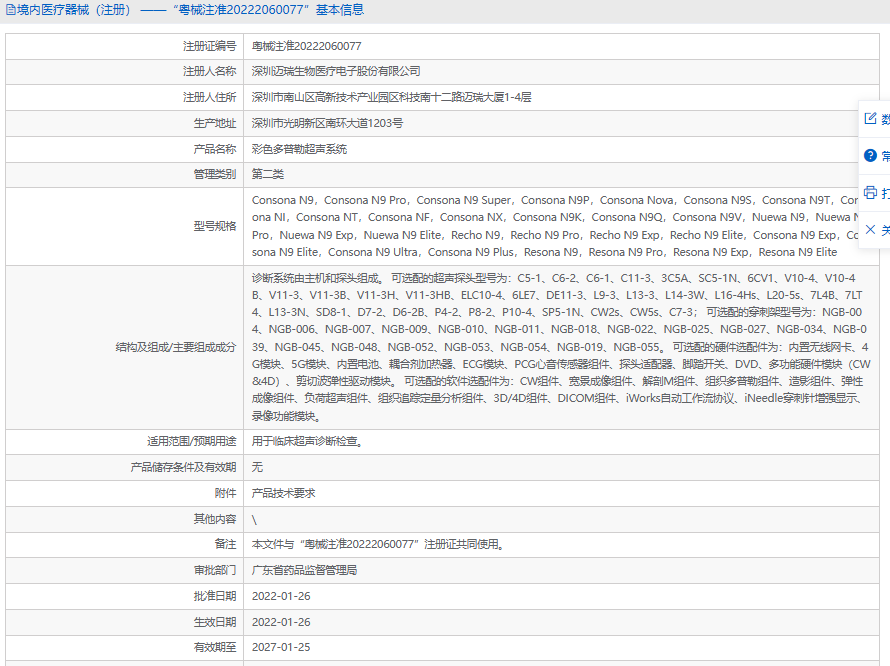Click the model list text starting with Consona N9
This screenshot has width=890, height=666.
(x=556, y=226)
